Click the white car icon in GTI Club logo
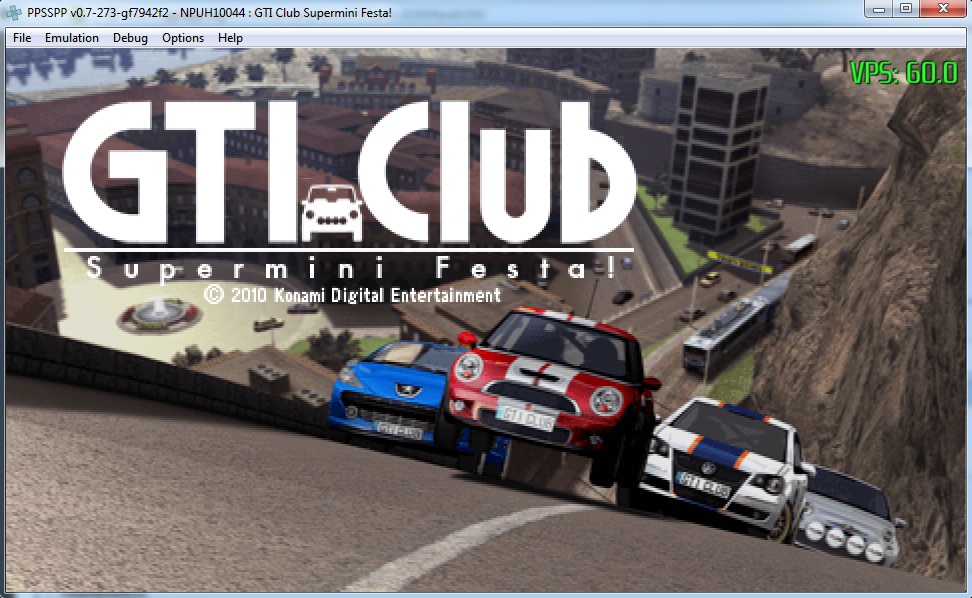The image size is (972, 598). click(x=331, y=212)
